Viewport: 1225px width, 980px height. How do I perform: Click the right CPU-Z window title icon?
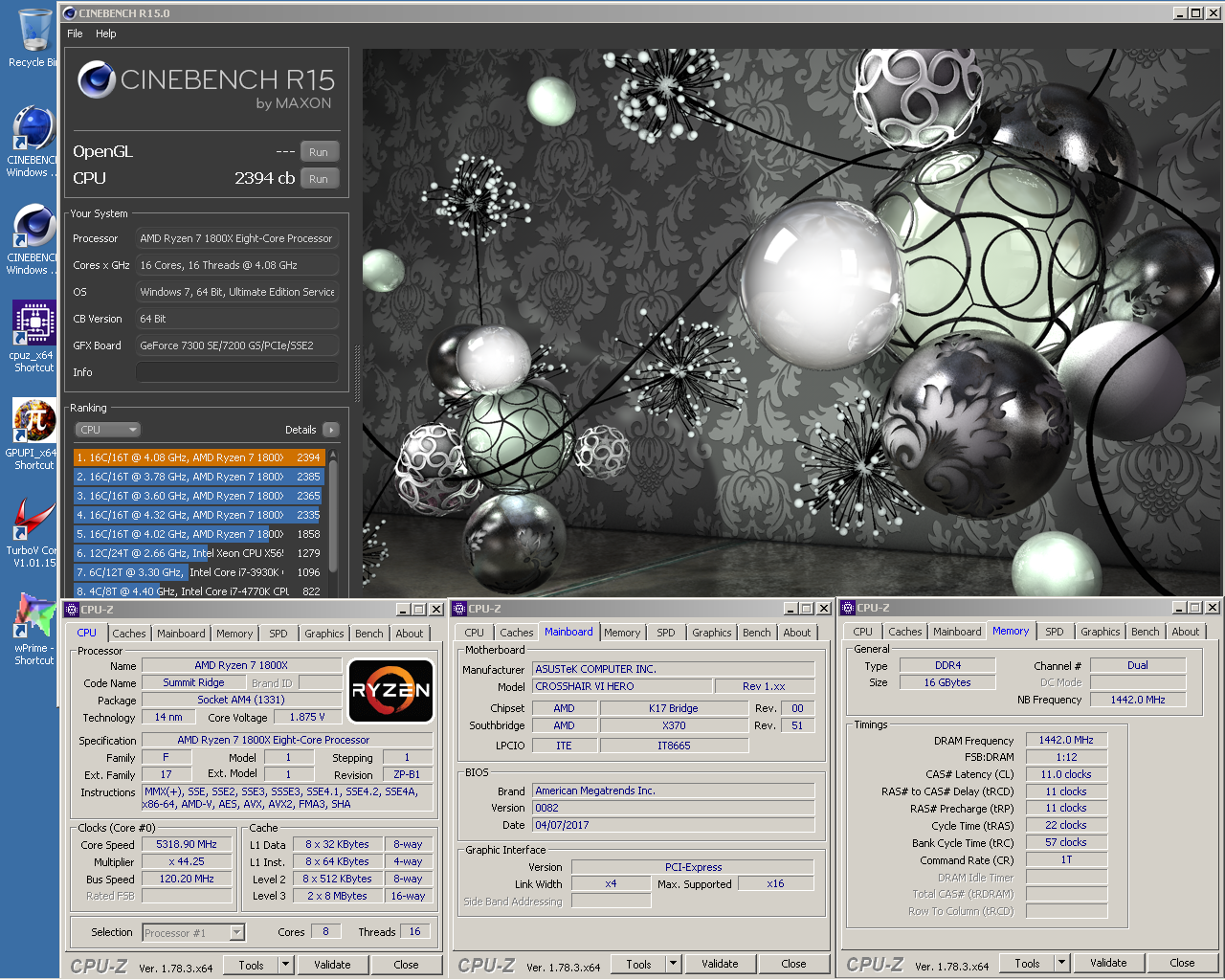(x=848, y=608)
